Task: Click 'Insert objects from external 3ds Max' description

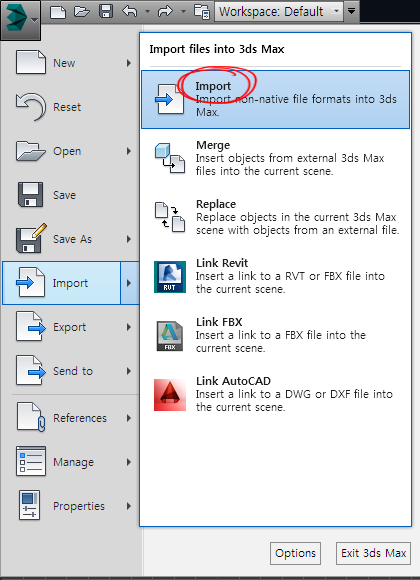Action: click(290, 165)
